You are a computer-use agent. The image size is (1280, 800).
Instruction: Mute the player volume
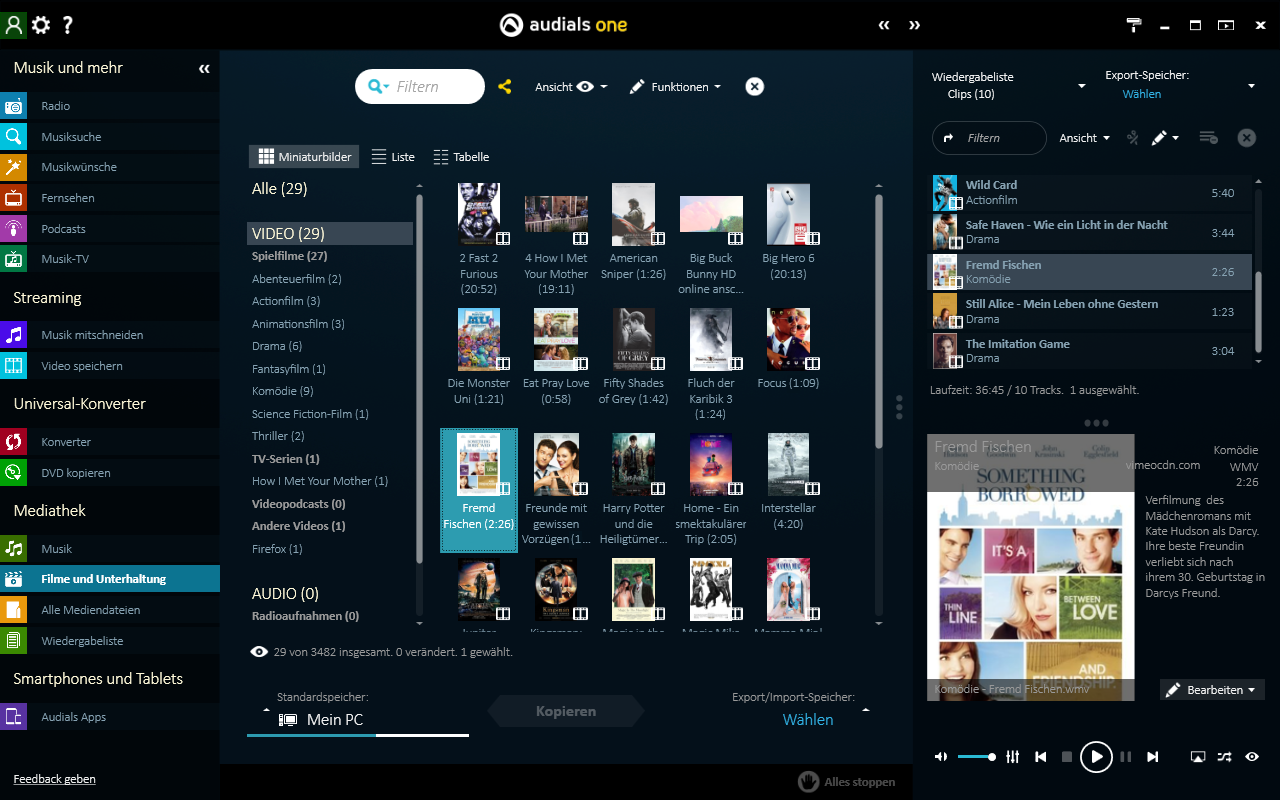point(941,757)
